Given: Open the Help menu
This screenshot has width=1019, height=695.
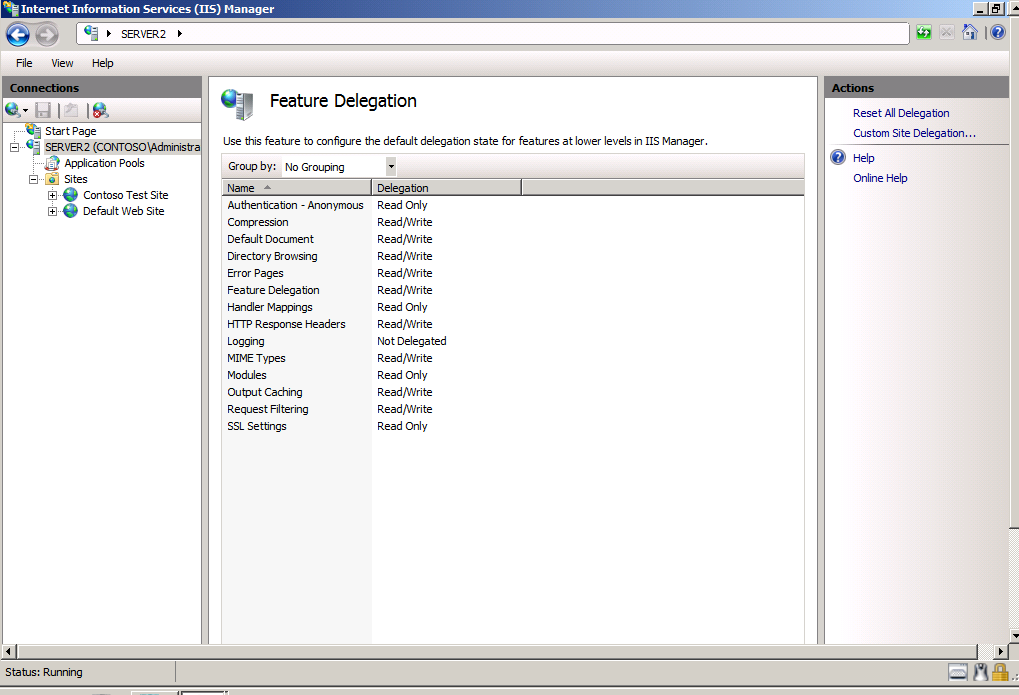Looking at the screenshot, I should [x=103, y=63].
